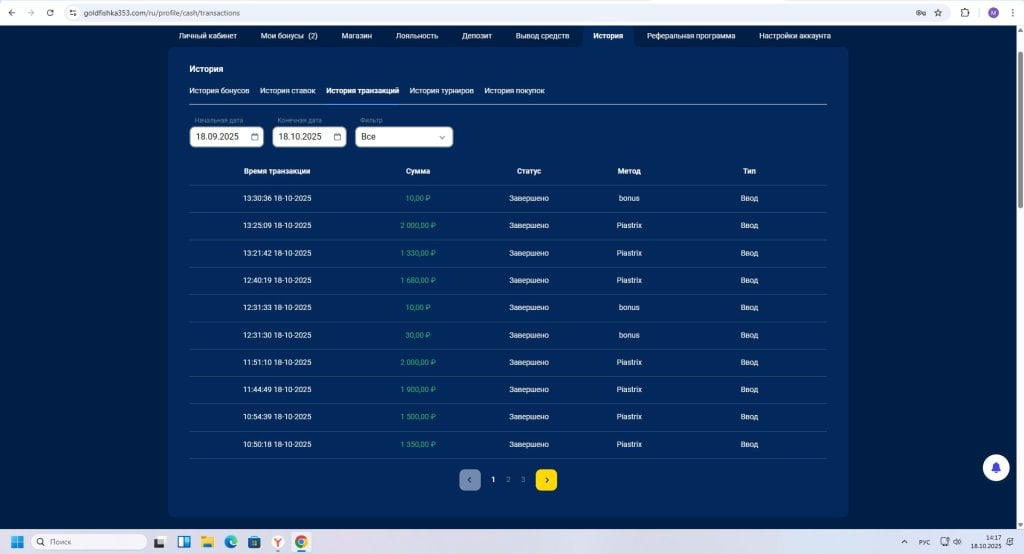Go to Депозит section
Image resolution: width=1024 pixels, height=554 pixels.
point(477,36)
